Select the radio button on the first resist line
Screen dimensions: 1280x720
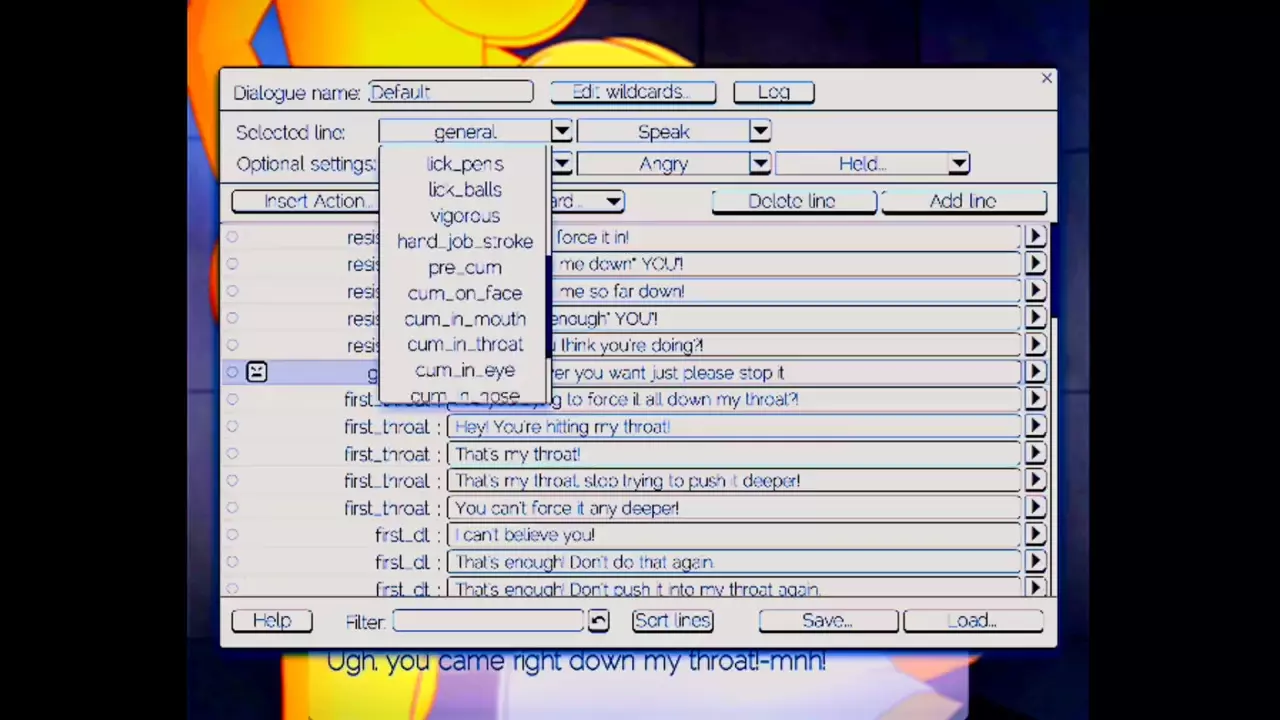[x=232, y=237]
